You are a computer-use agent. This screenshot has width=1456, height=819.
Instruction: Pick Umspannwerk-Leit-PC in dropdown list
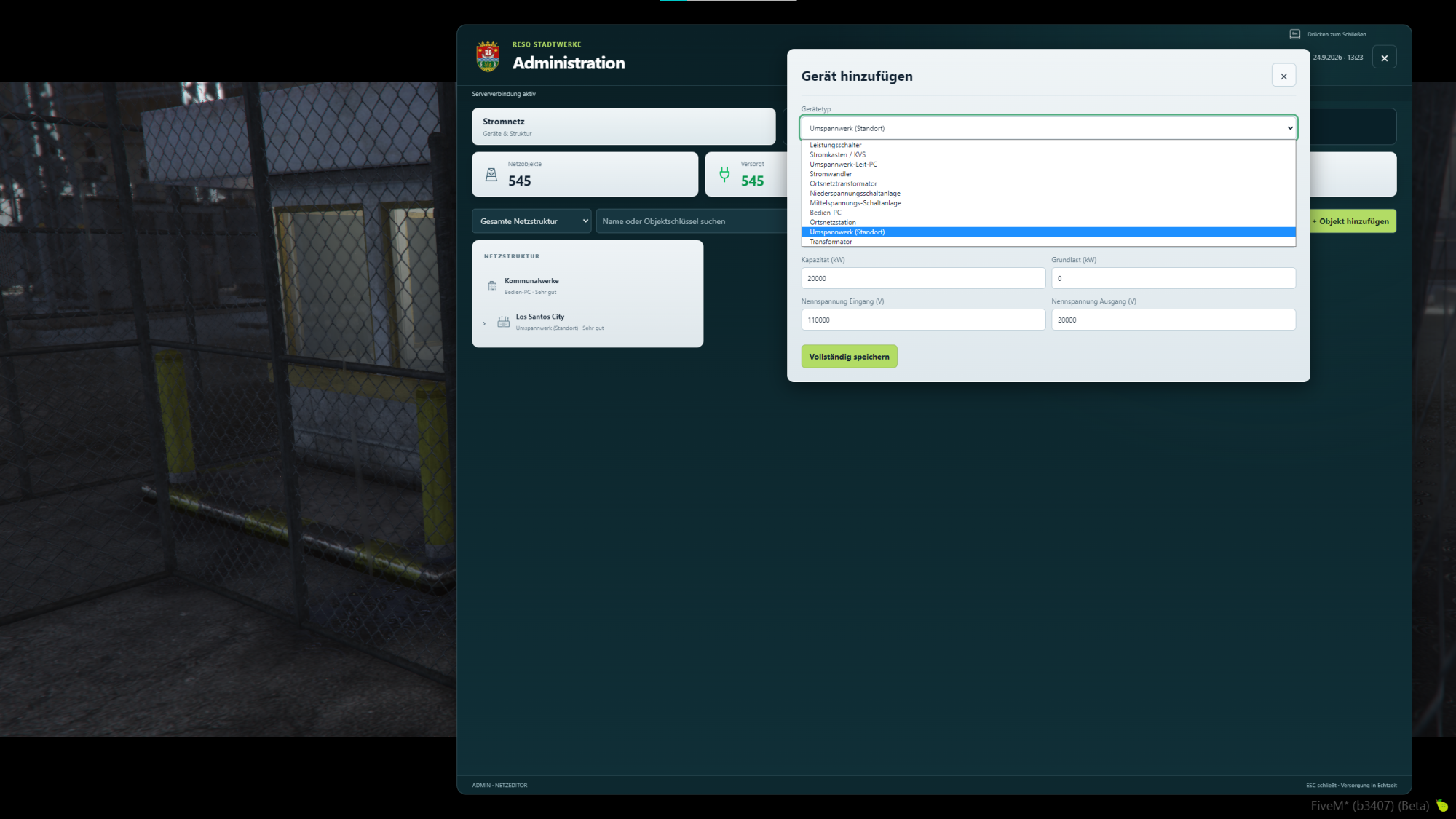pyautogui.click(x=1048, y=165)
